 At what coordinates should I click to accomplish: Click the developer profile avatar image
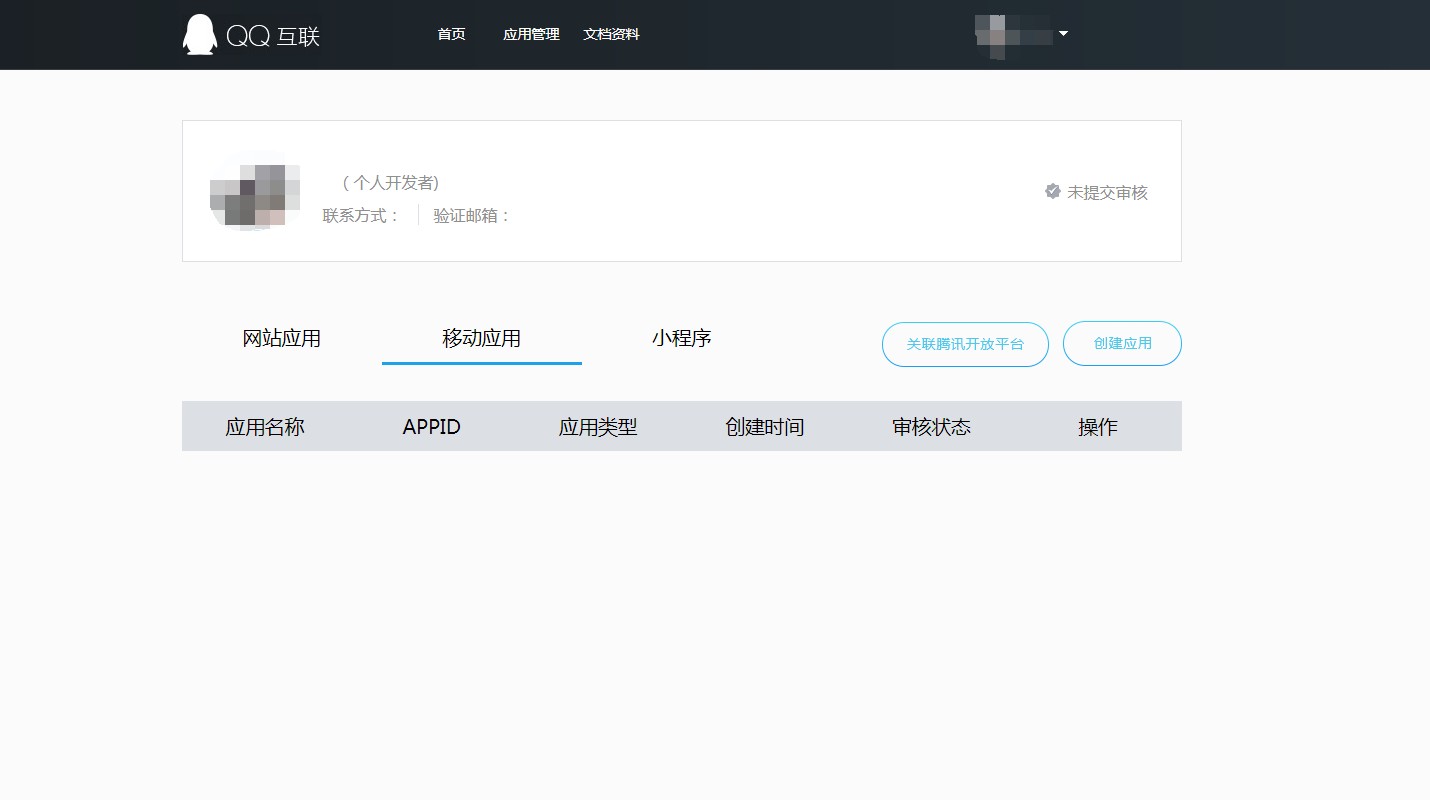[255, 190]
